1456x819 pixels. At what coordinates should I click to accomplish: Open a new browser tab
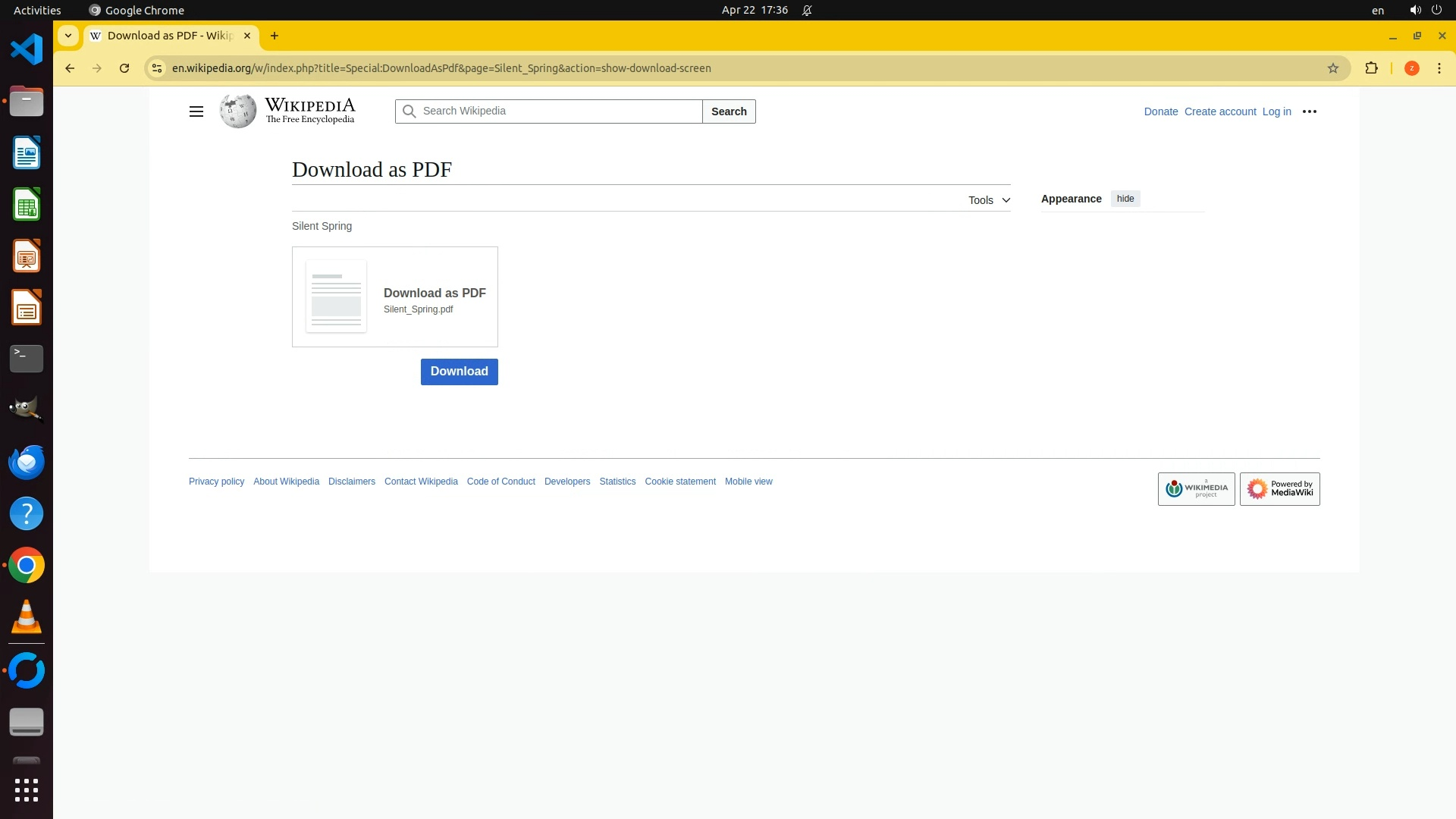click(x=275, y=36)
